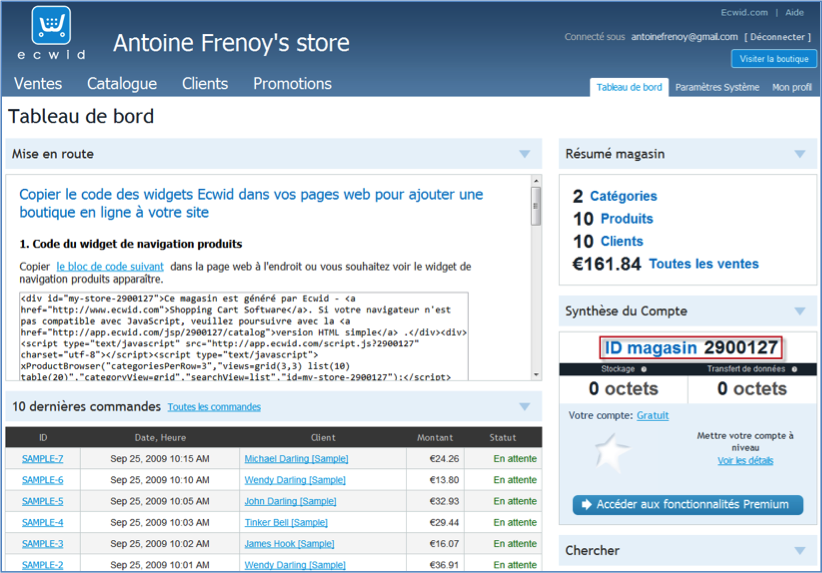The height and width of the screenshot is (573, 822).
Task: Open client Tinker Bell [Sample]
Action: pos(286,523)
